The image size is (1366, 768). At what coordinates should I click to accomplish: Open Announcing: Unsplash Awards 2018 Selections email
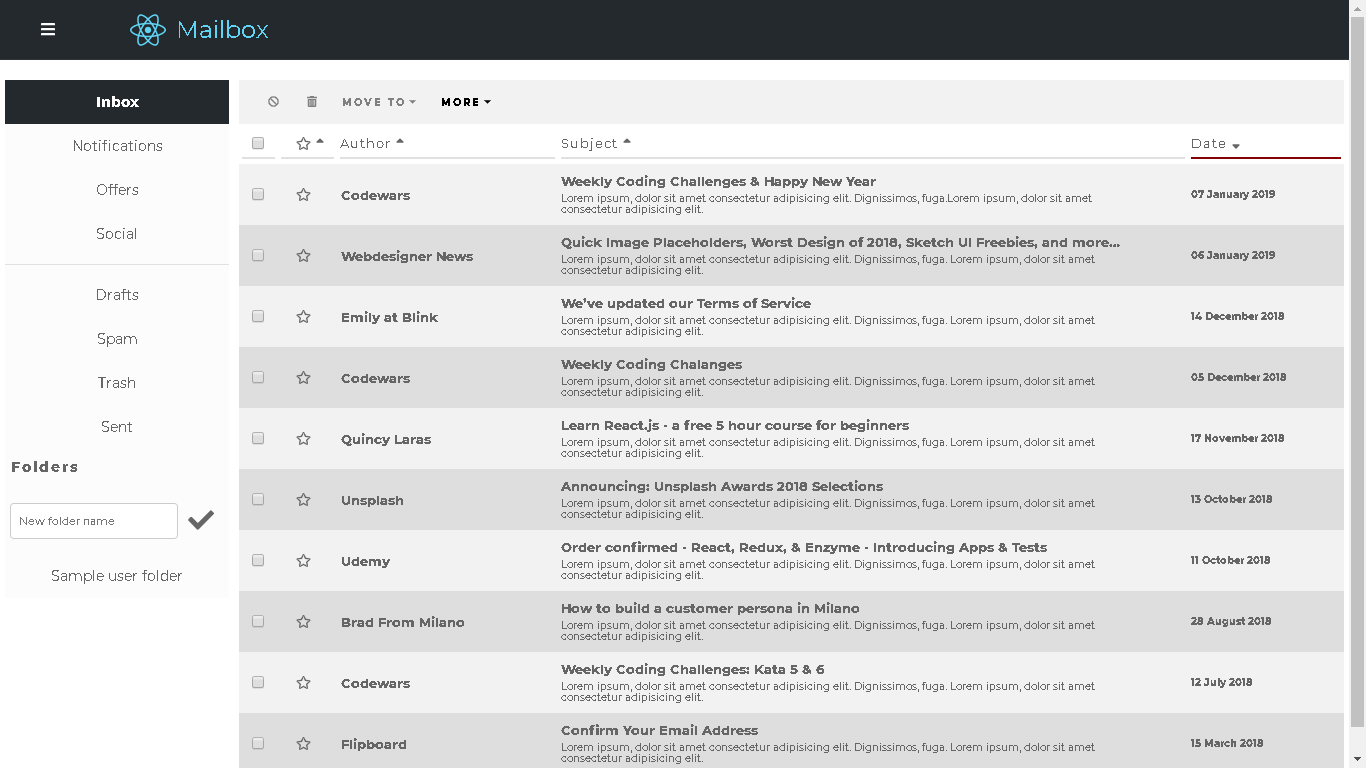pyautogui.click(x=722, y=486)
